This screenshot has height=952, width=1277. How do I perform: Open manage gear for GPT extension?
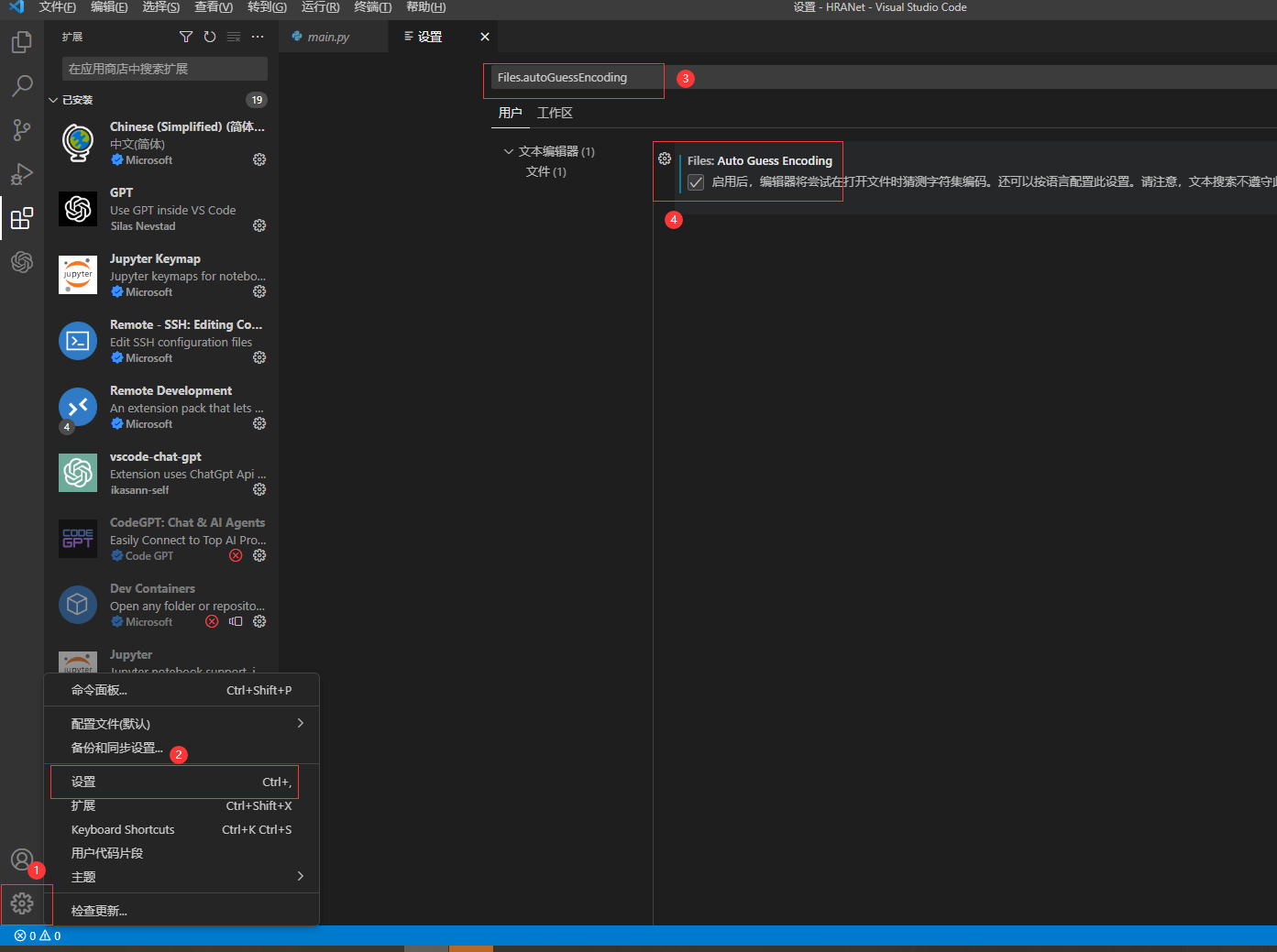click(x=259, y=225)
